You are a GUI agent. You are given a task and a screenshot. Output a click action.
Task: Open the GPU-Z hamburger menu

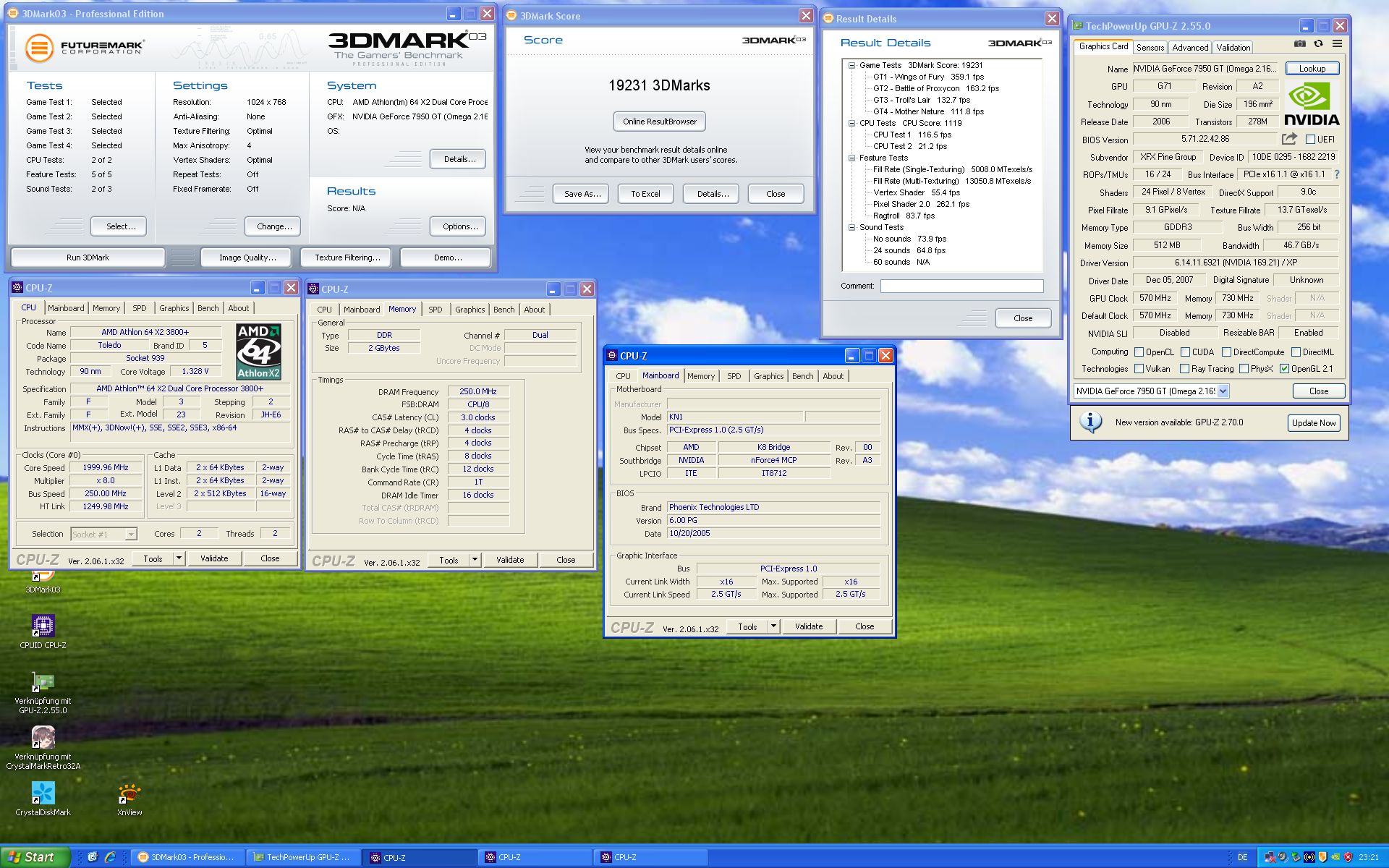pyautogui.click(x=1337, y=44)
